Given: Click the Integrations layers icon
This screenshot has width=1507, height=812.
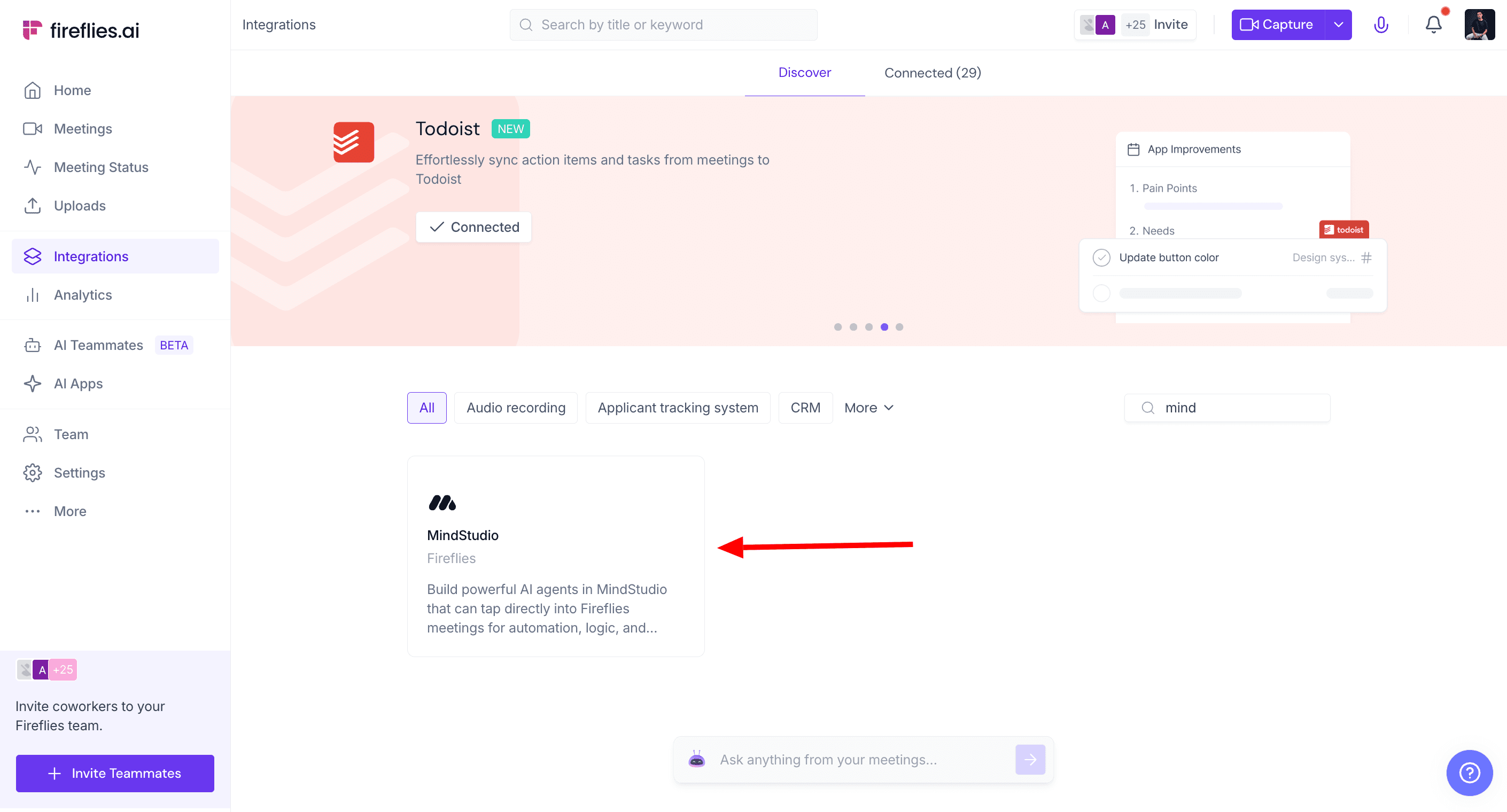Looking at the screenshot, I should point(32,256).
